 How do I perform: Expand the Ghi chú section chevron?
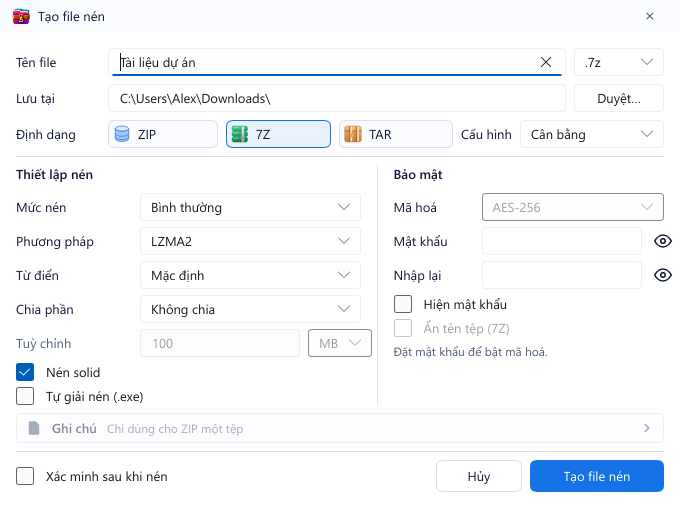(x=647, y=429)
